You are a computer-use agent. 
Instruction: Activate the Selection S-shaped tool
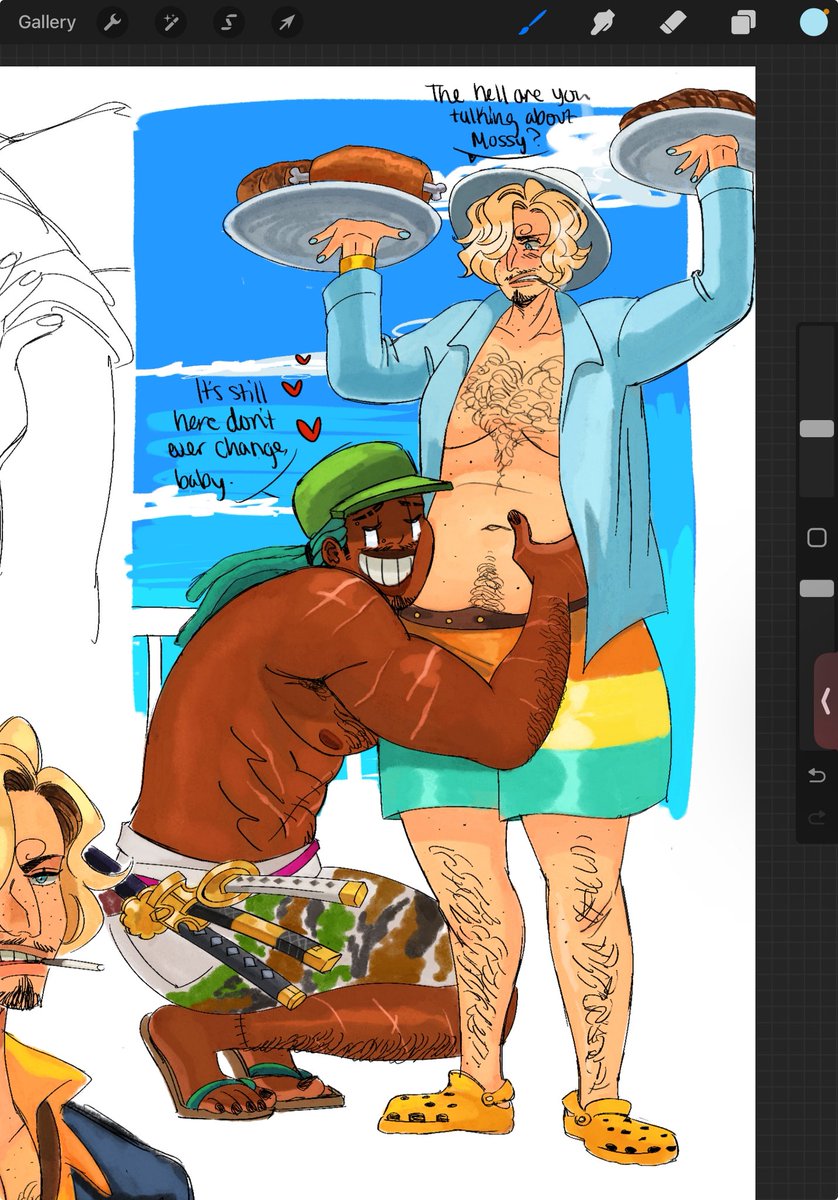coord(229,22)
